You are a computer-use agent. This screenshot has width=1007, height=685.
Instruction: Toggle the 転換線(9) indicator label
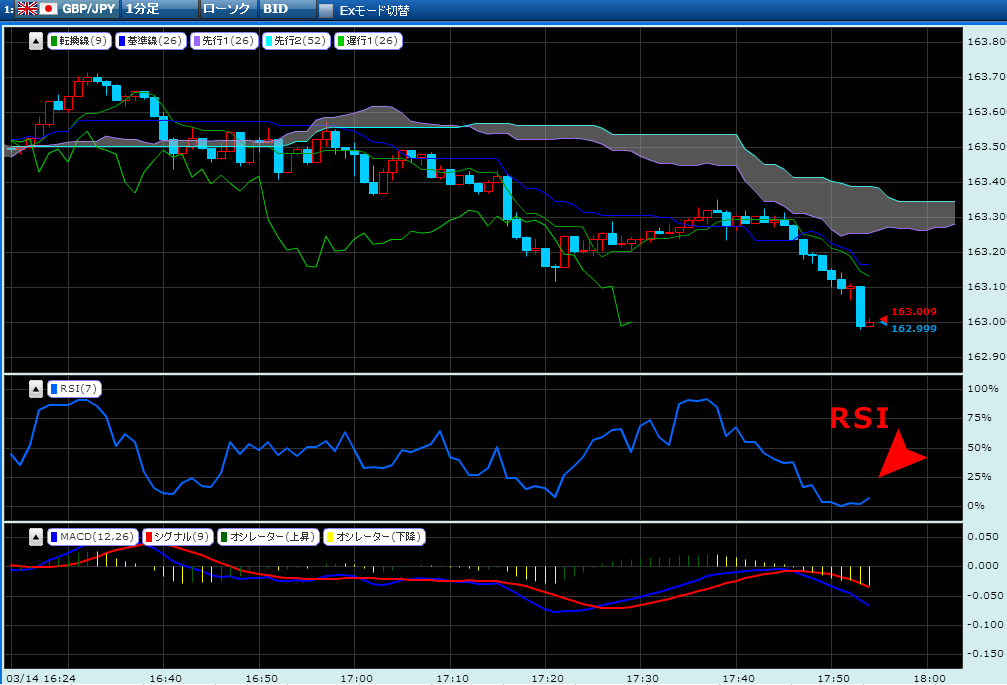79,41
